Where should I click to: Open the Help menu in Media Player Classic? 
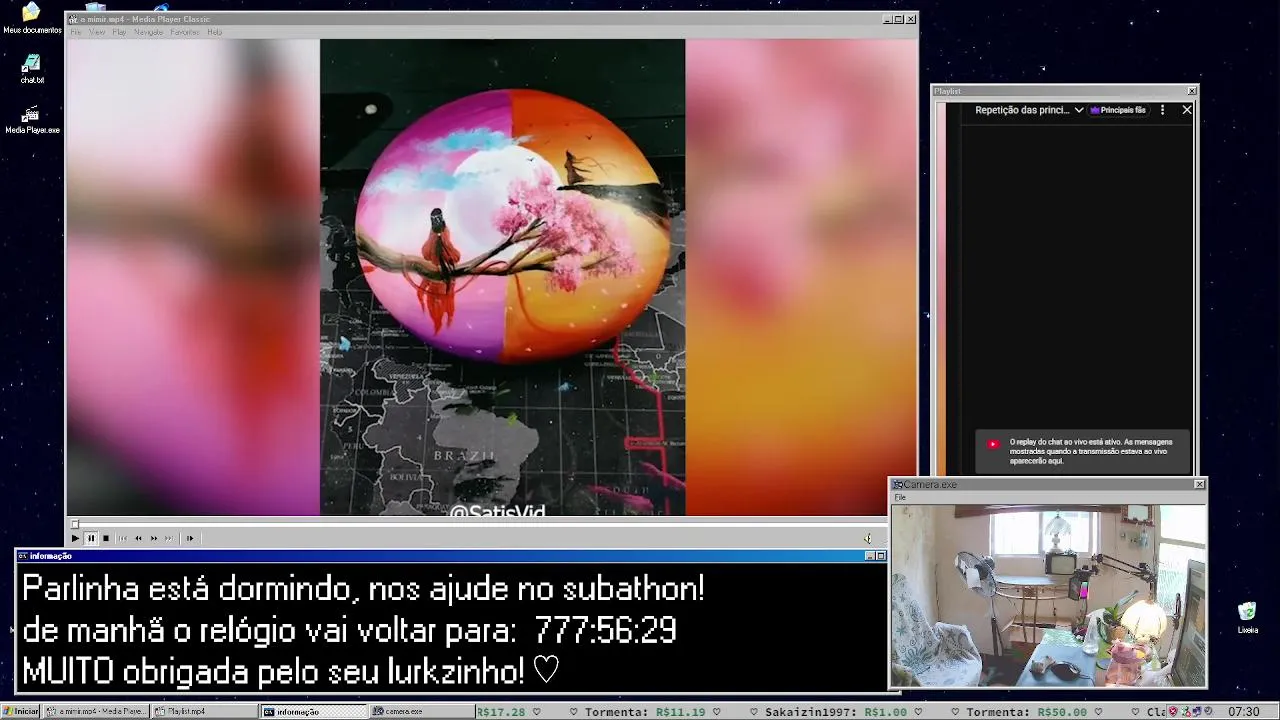[214, 32]
